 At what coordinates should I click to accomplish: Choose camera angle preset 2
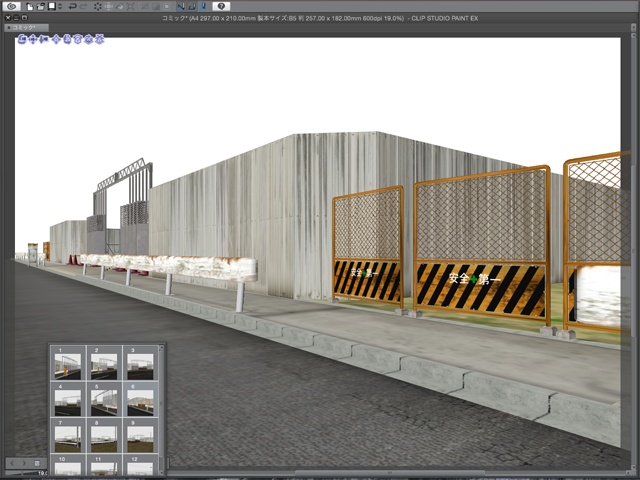tap(104, 363)
